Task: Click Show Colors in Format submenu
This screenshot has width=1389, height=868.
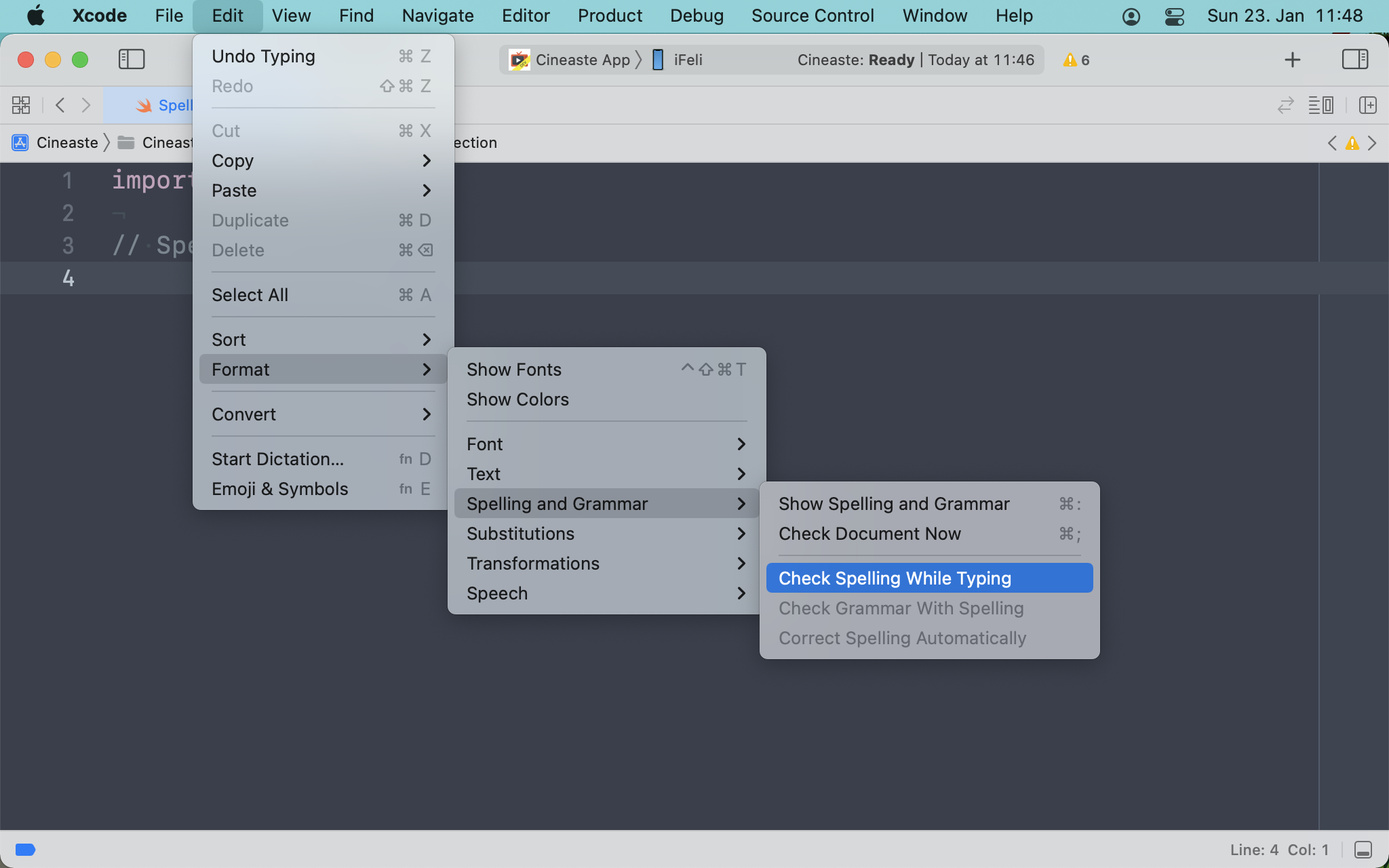Action: [x=518, y=398]
